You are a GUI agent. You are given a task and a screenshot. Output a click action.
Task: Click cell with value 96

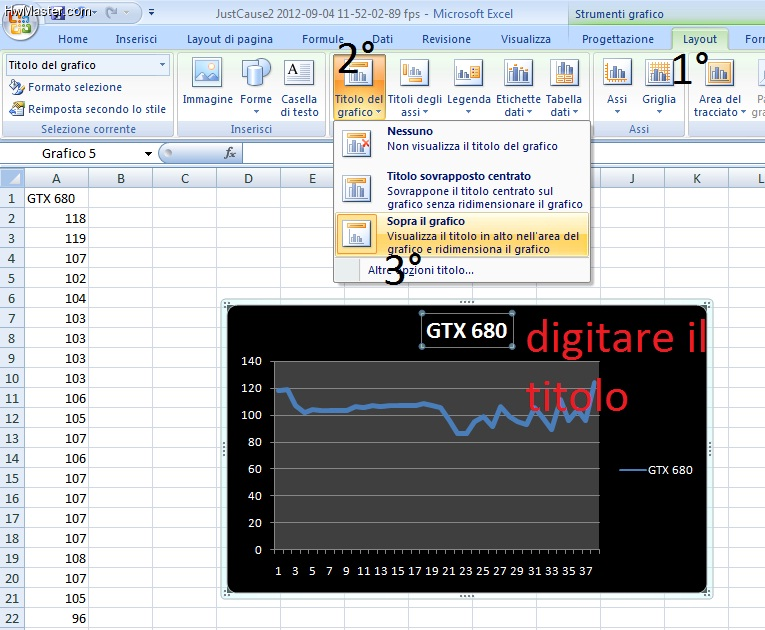coord(57,619)
